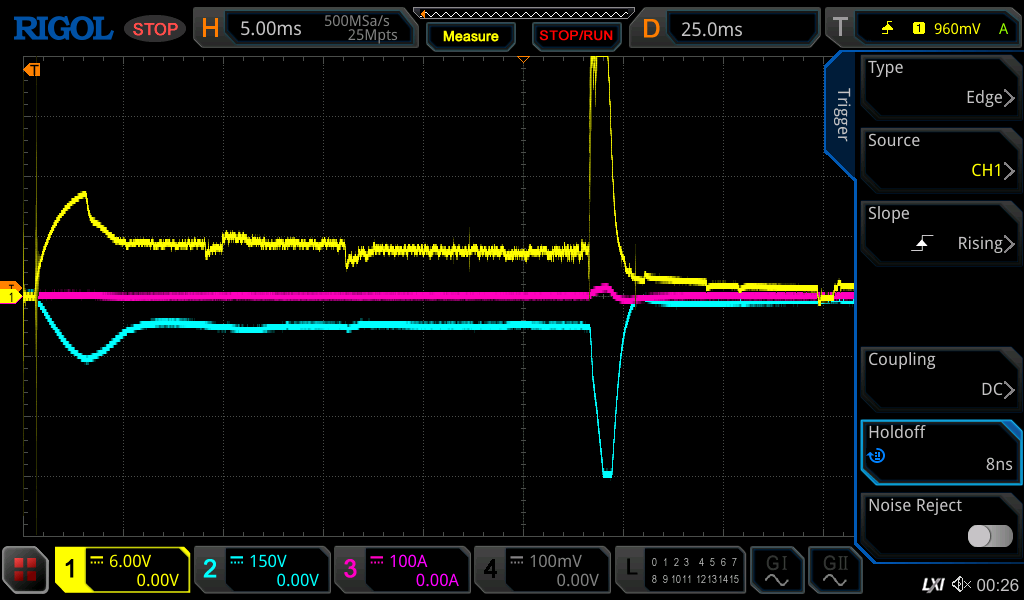
Task: Click the orange T trigger level marker
Action: point(33,70)
